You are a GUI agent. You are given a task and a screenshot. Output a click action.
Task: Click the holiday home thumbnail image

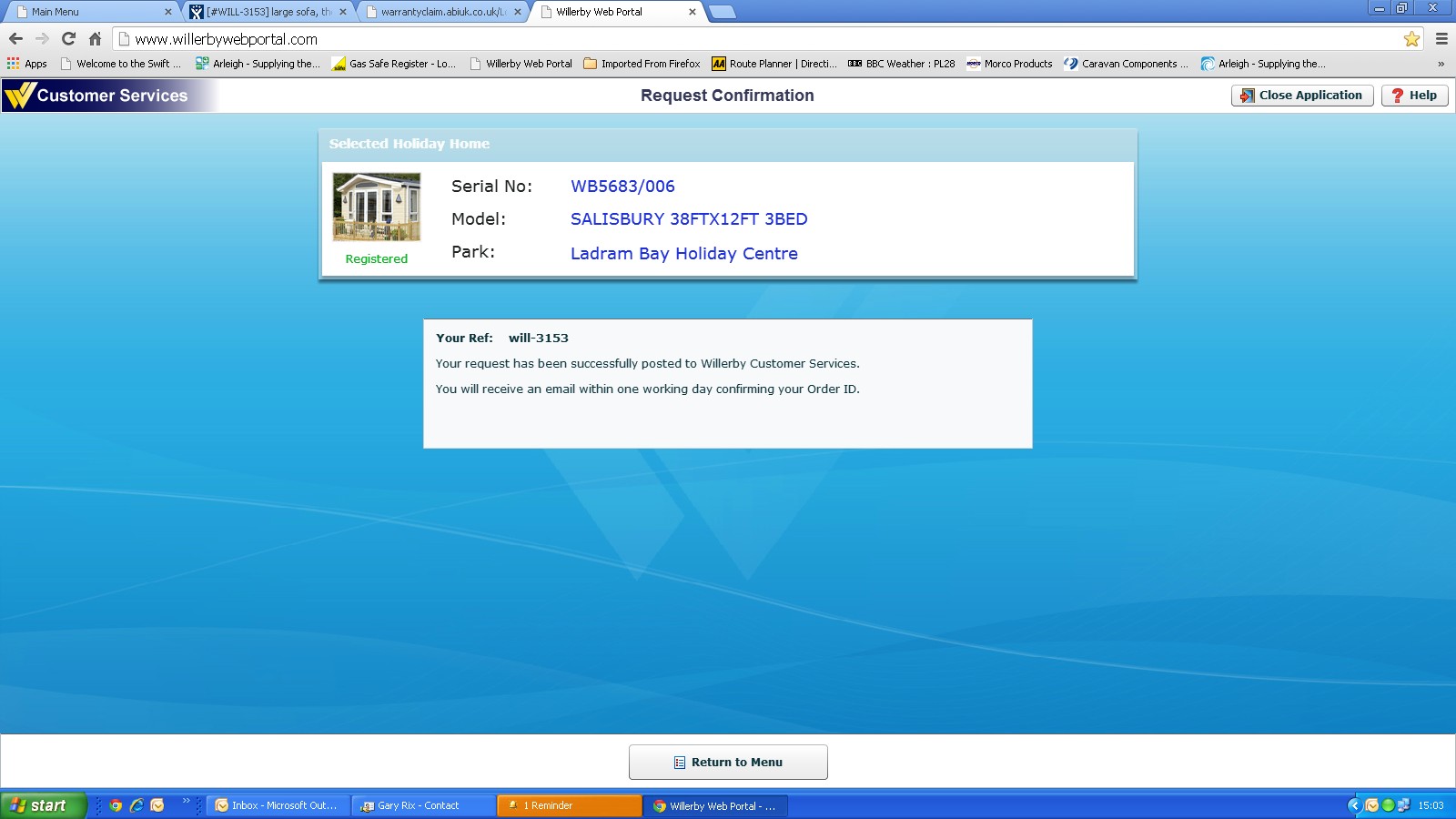click(377, 207)
